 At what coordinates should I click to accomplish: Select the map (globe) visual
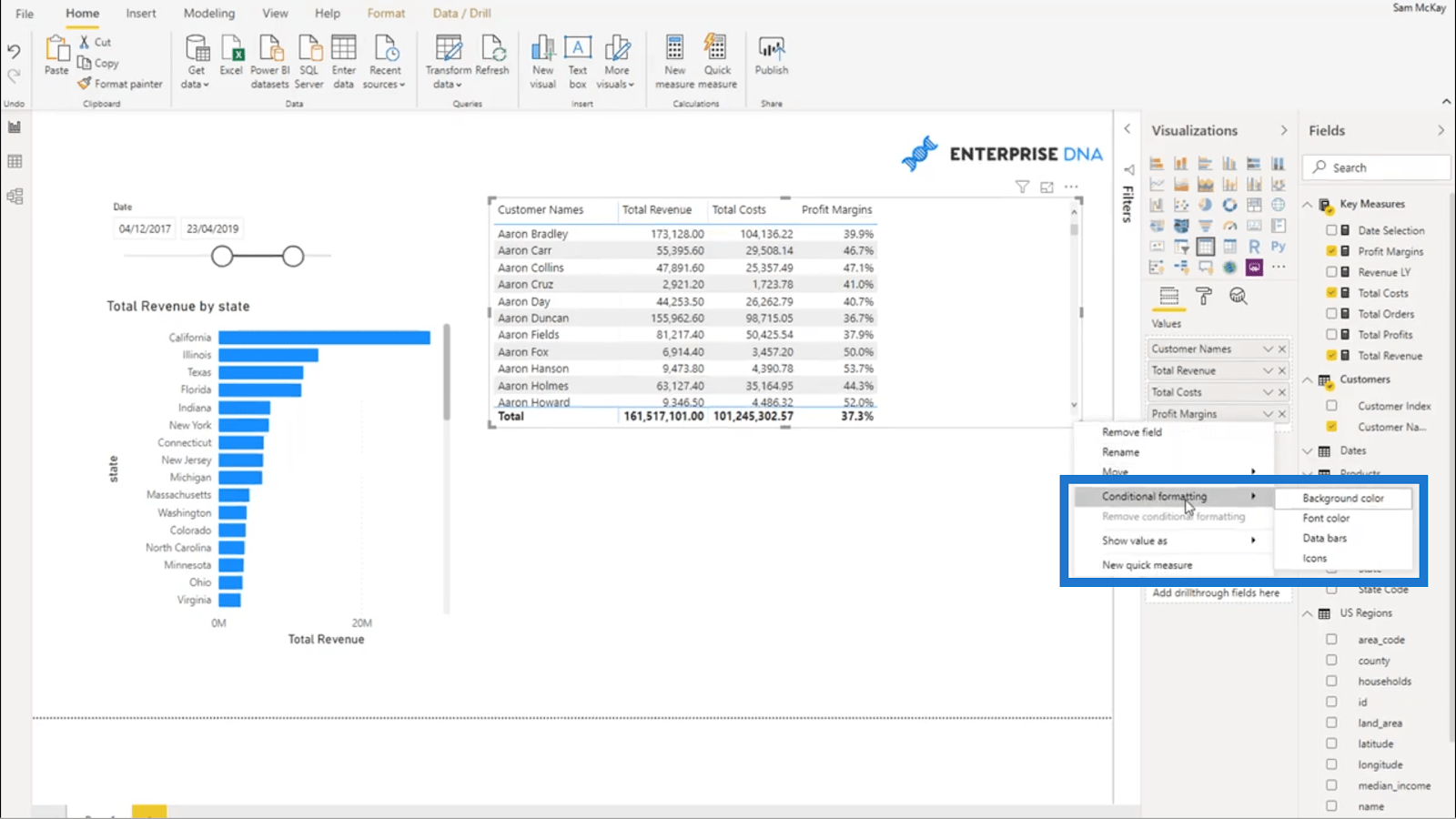click(x=1279, y=205)
